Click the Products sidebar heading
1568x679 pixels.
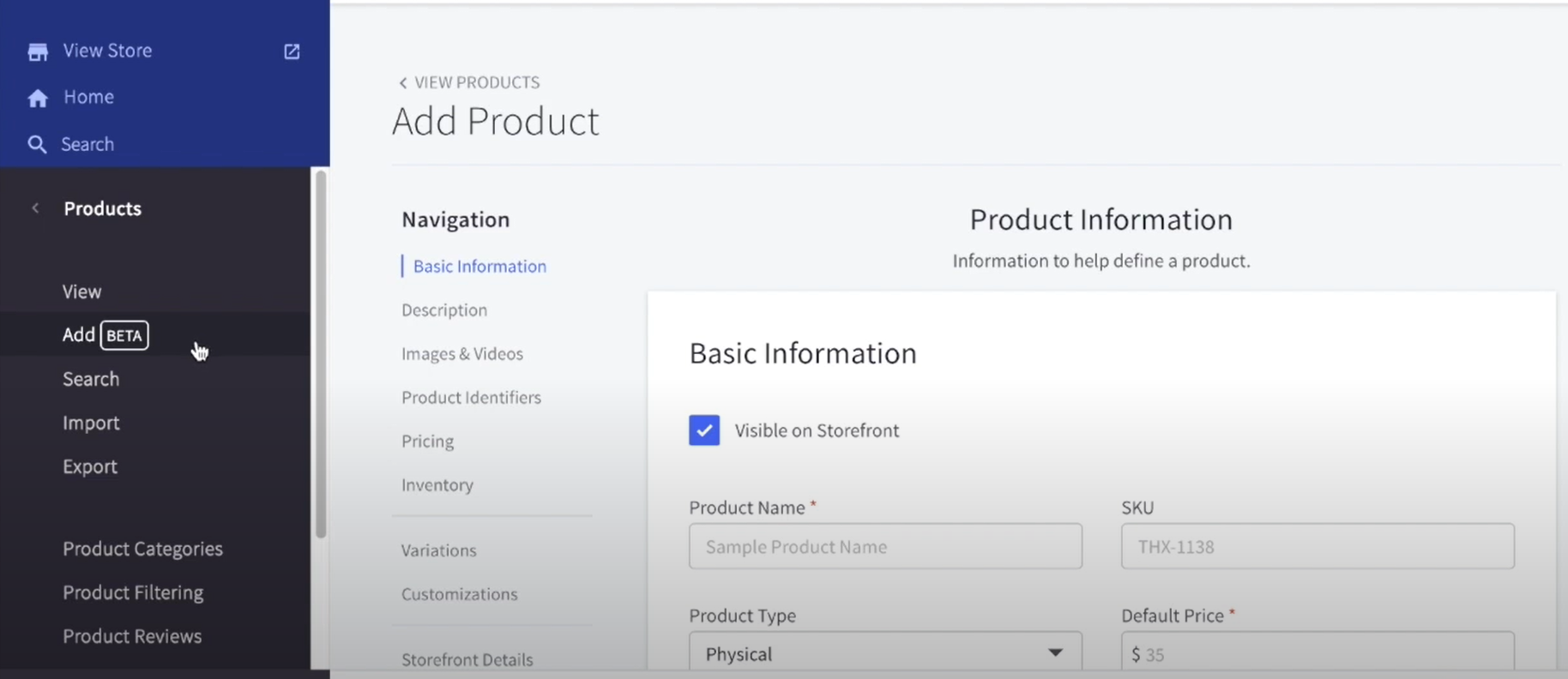(x=102, y=208)
